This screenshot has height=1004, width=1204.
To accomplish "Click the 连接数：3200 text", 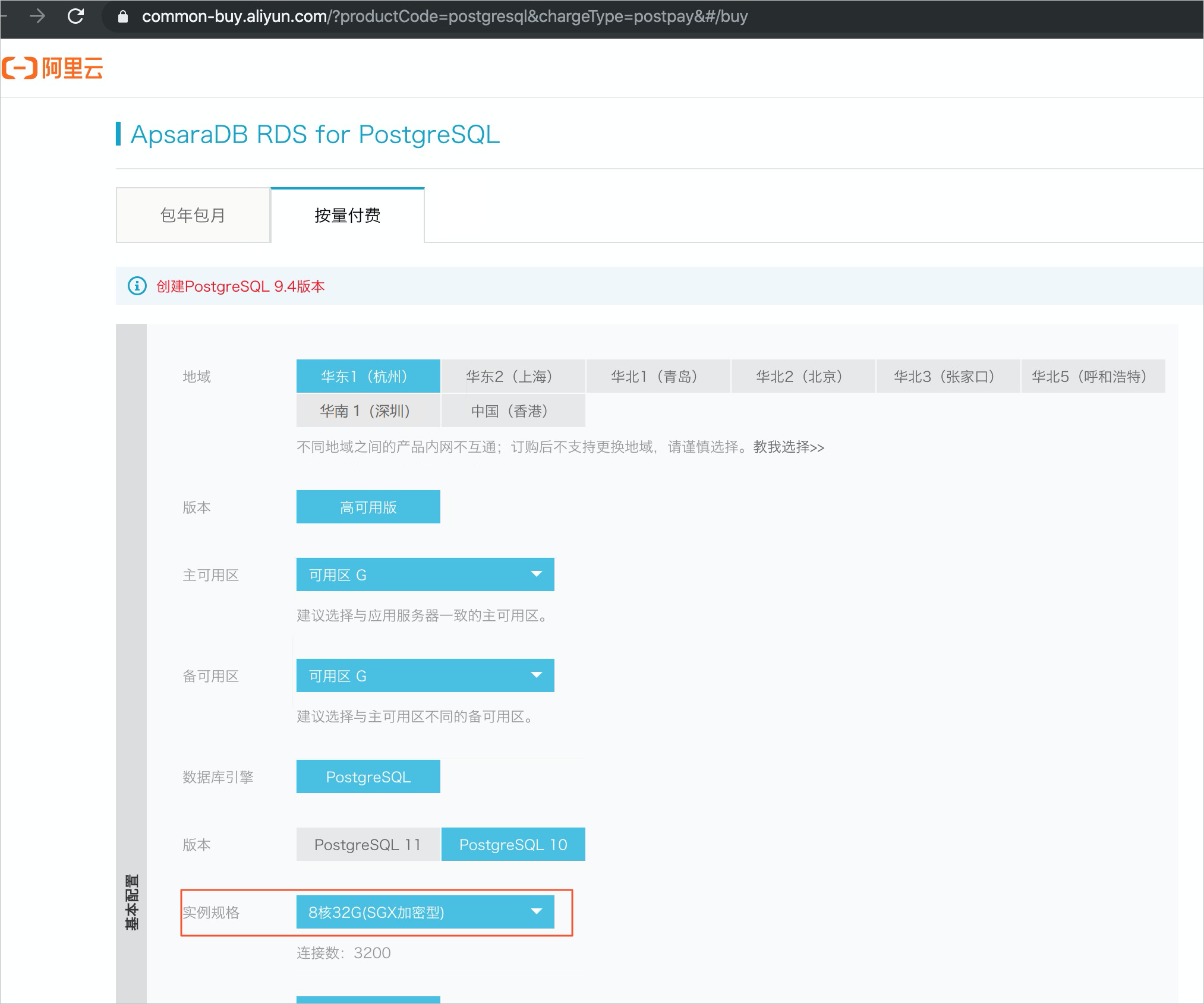I will click(343, 953).
